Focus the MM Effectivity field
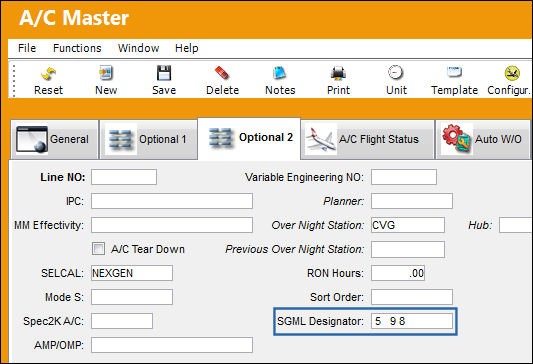 point(172,225)
